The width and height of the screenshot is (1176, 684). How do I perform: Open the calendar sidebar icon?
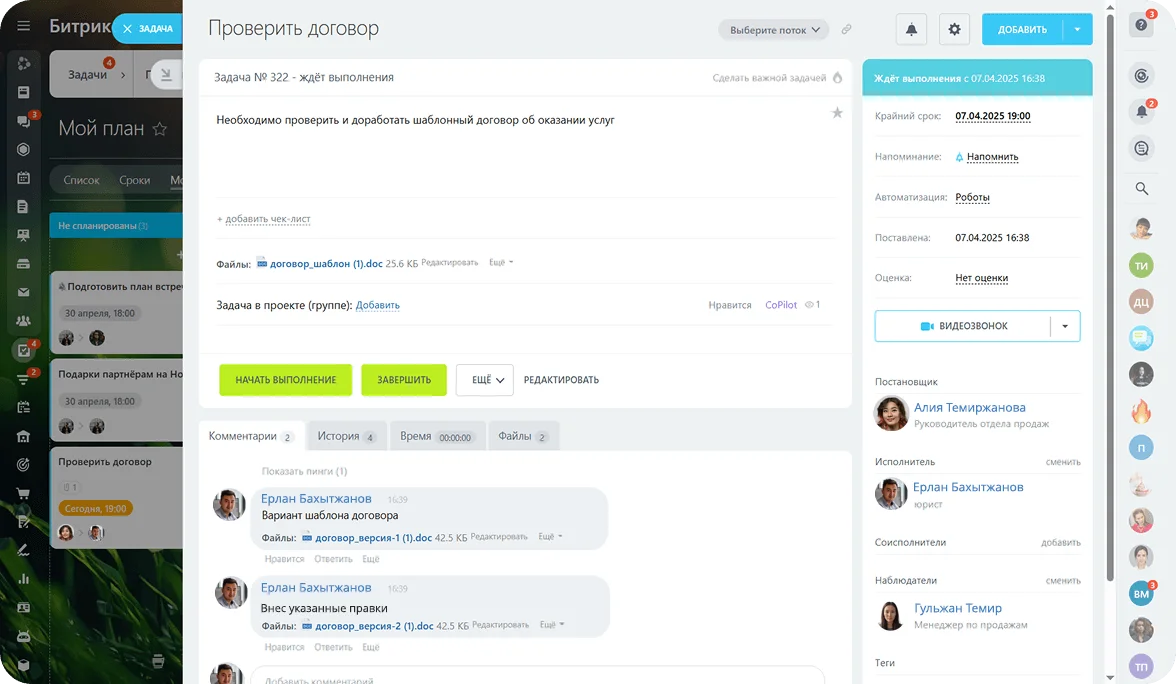coord(23,178)
